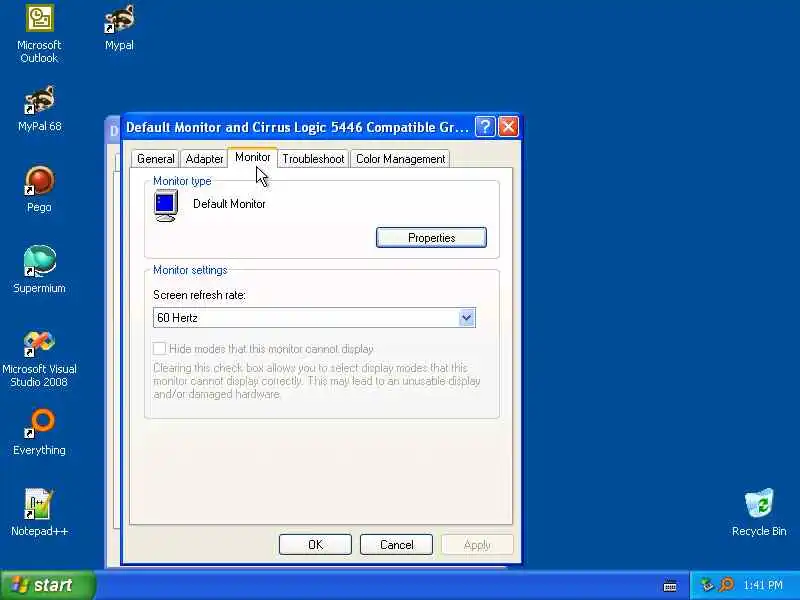Close the monitor properties dialog
The image size is (800, 600).
coord(508,127)
